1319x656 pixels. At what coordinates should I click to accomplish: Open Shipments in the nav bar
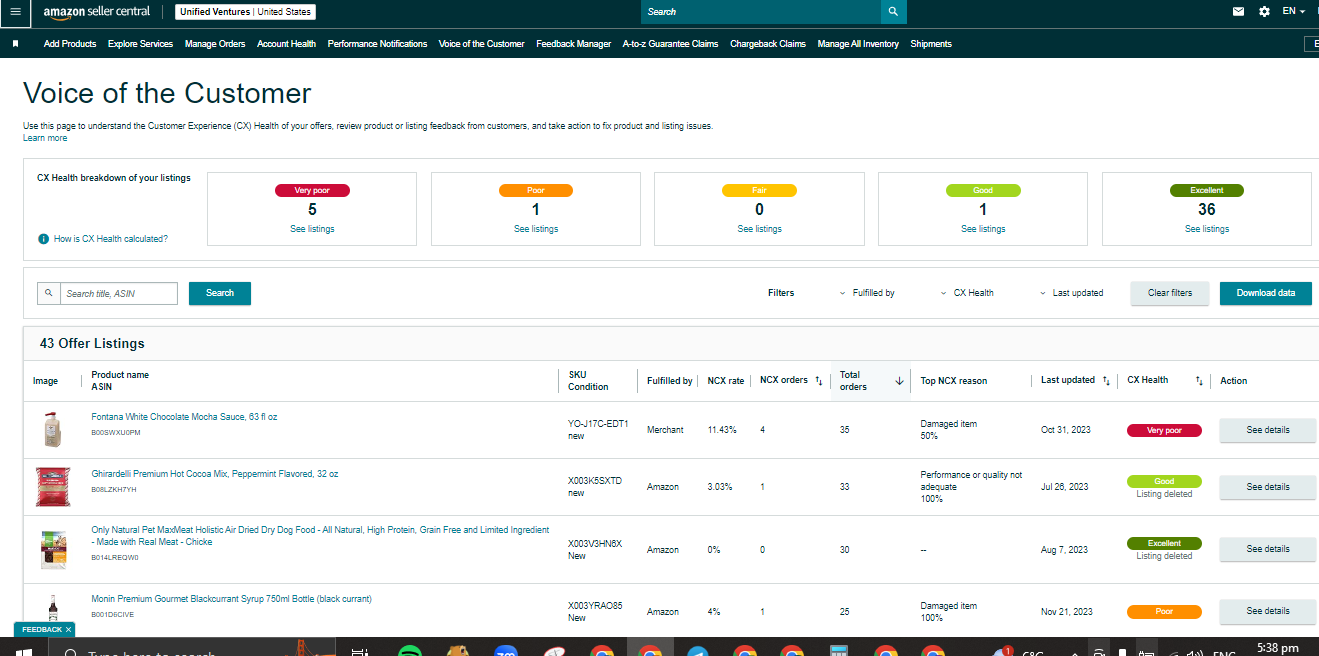(x=931, y=44)
